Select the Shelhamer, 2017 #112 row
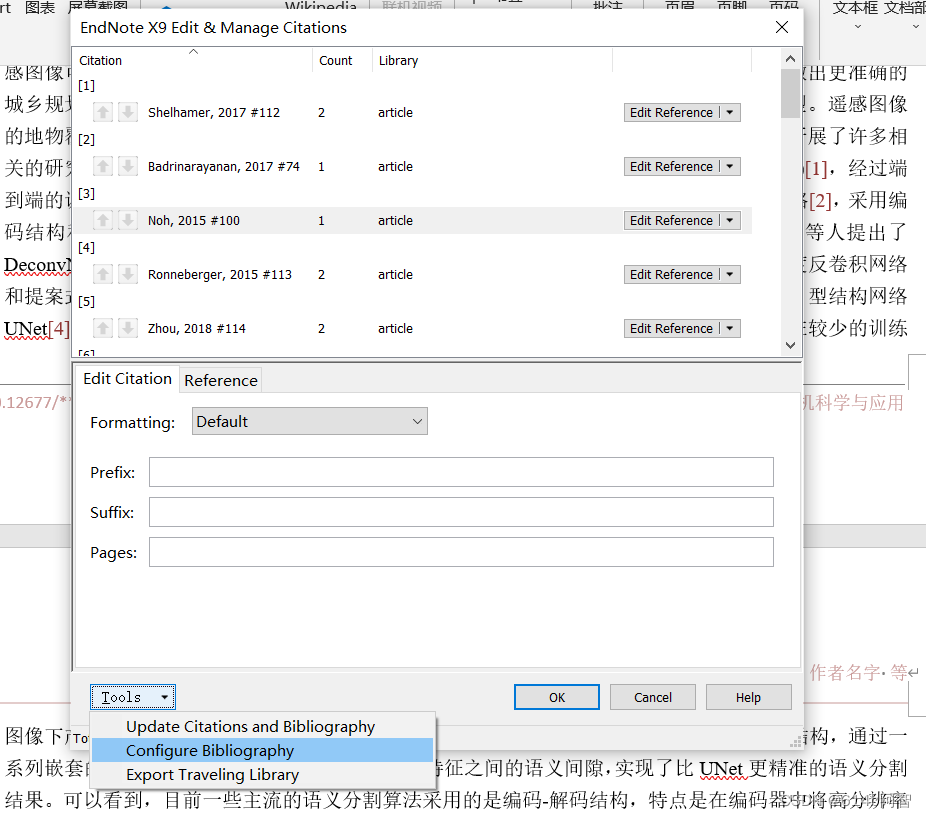This screenshot has width=926, height=818. tap(413, 112)
